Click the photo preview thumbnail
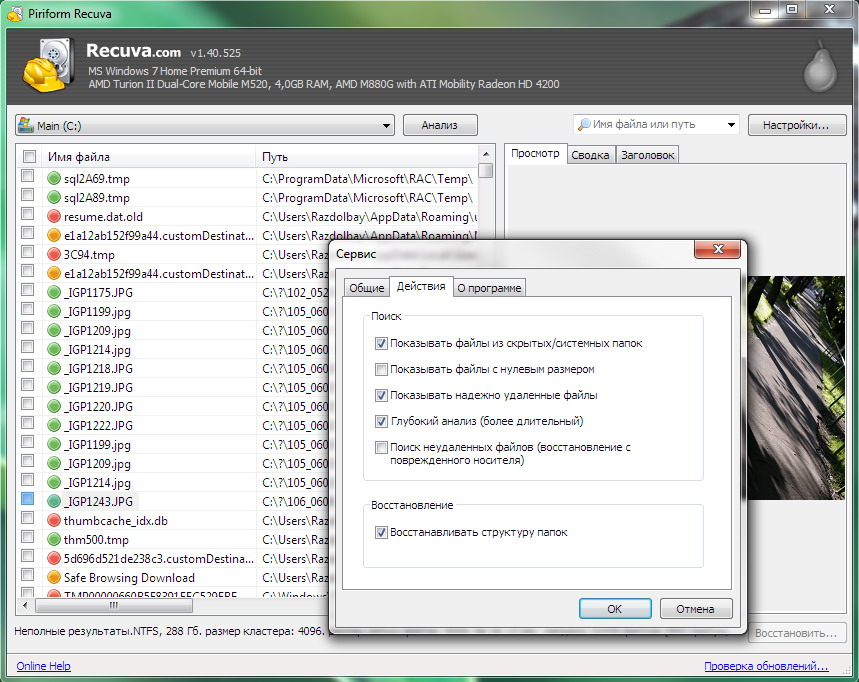This screenshot has width=859, height=682. (x=796, y=387)
